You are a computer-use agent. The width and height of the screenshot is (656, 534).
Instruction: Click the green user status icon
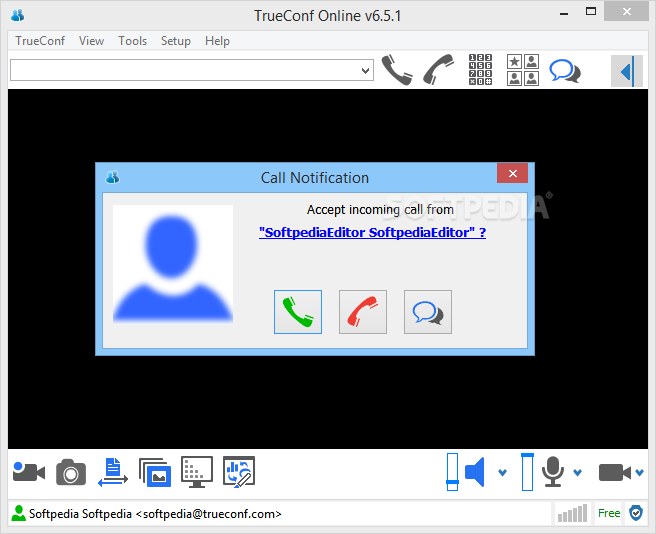[18, 513]
